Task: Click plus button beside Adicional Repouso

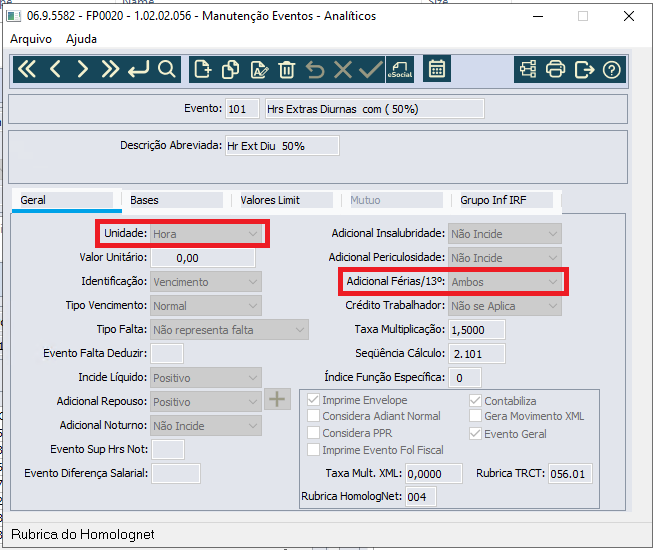Action: [x=277, y=399]
